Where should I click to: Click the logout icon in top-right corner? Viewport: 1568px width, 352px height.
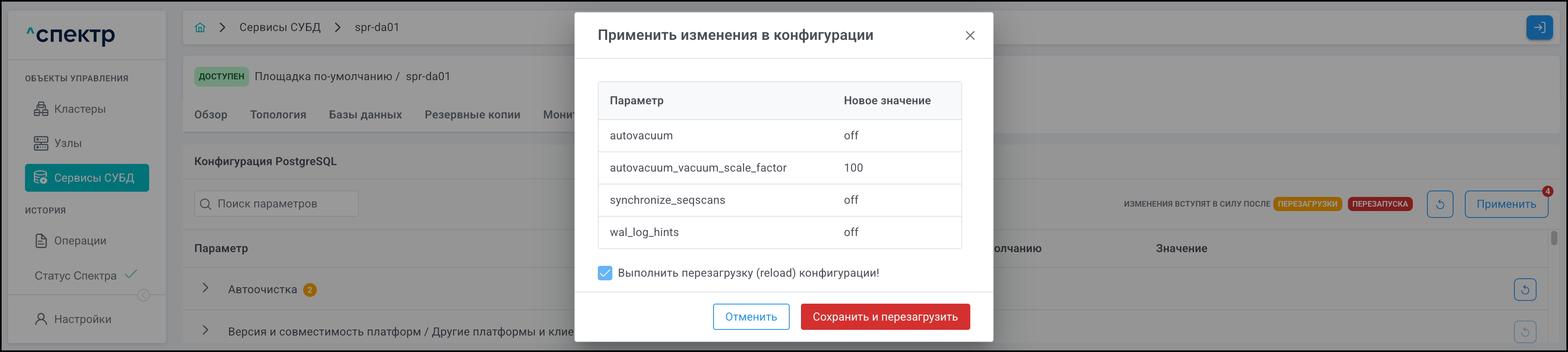(1539, 27)
